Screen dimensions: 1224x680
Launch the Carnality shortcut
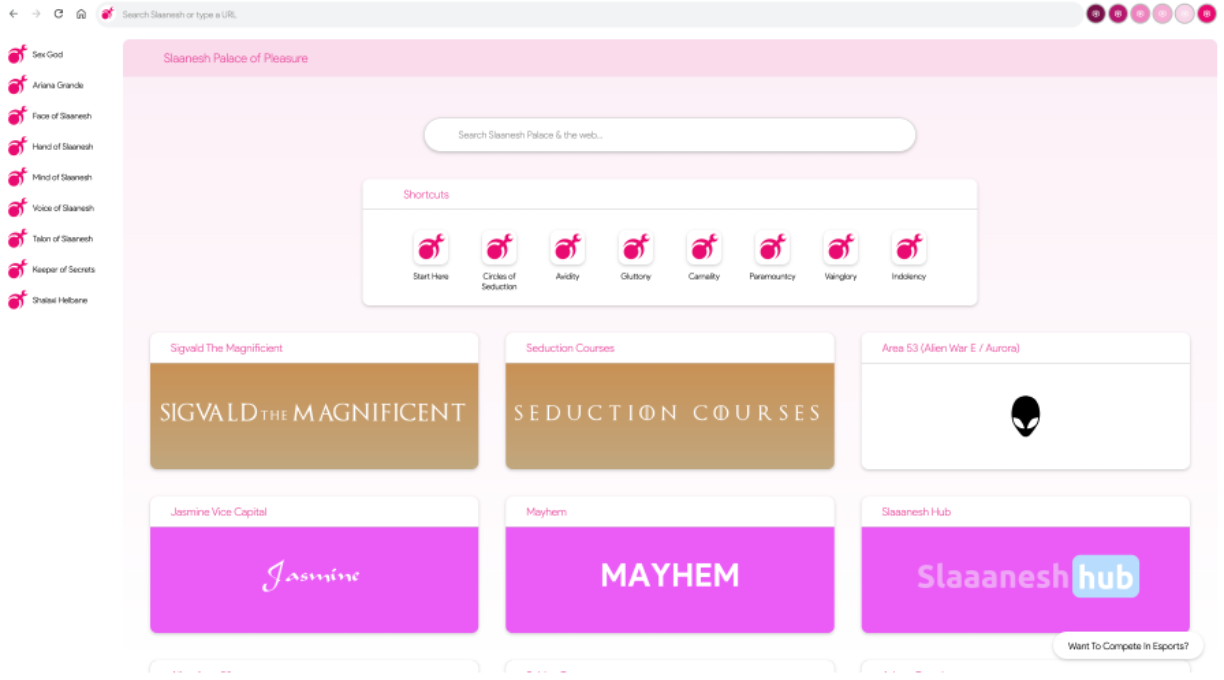click(704, 247)
